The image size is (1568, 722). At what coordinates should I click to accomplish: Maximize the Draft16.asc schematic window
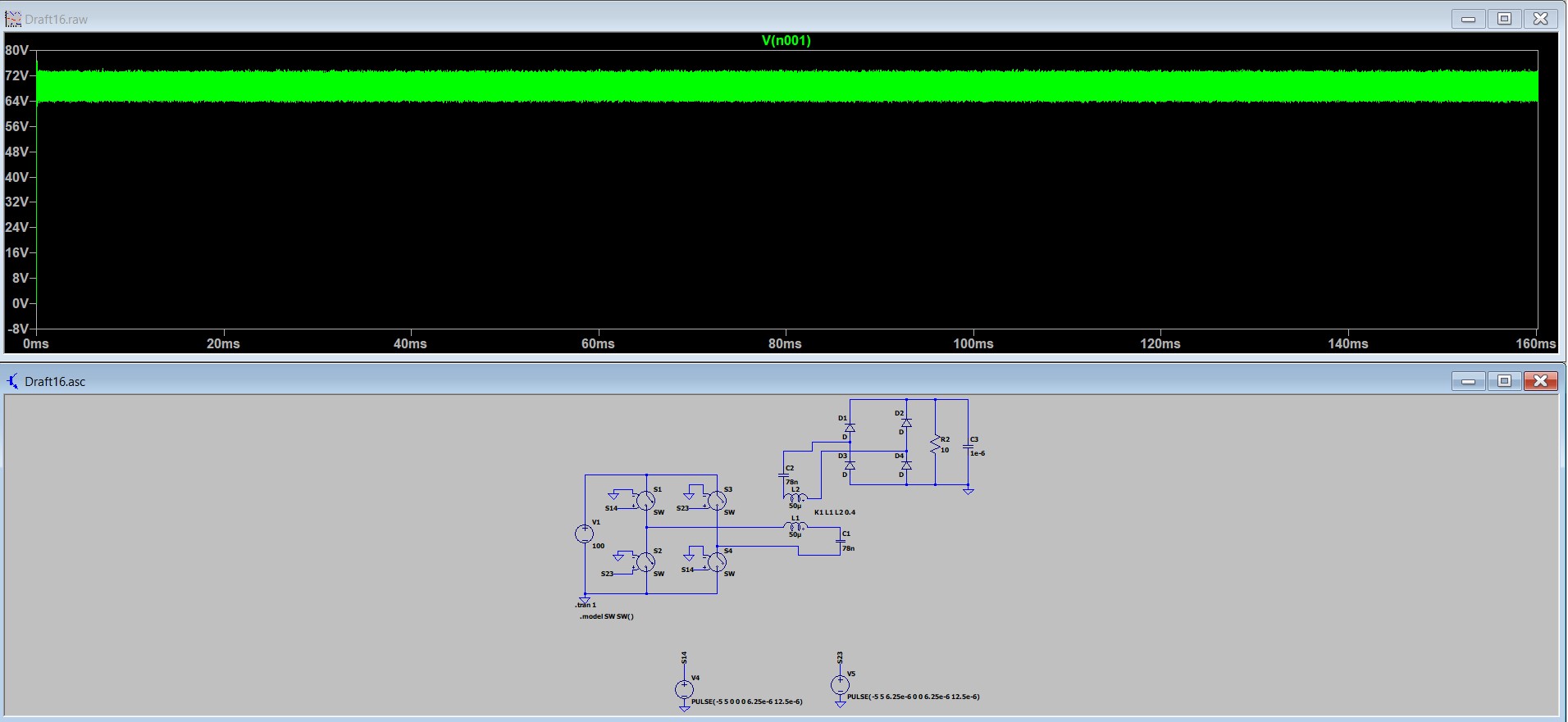pos(1505,381)
